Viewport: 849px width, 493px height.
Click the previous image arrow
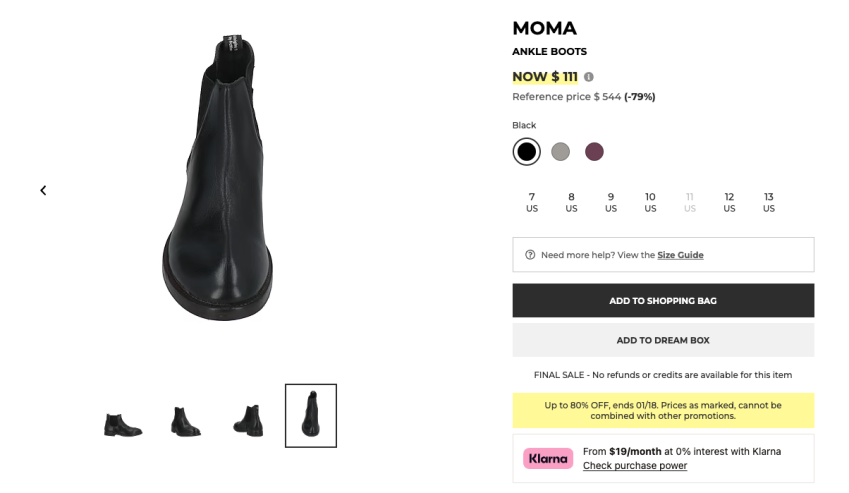(x=43, y=190)
